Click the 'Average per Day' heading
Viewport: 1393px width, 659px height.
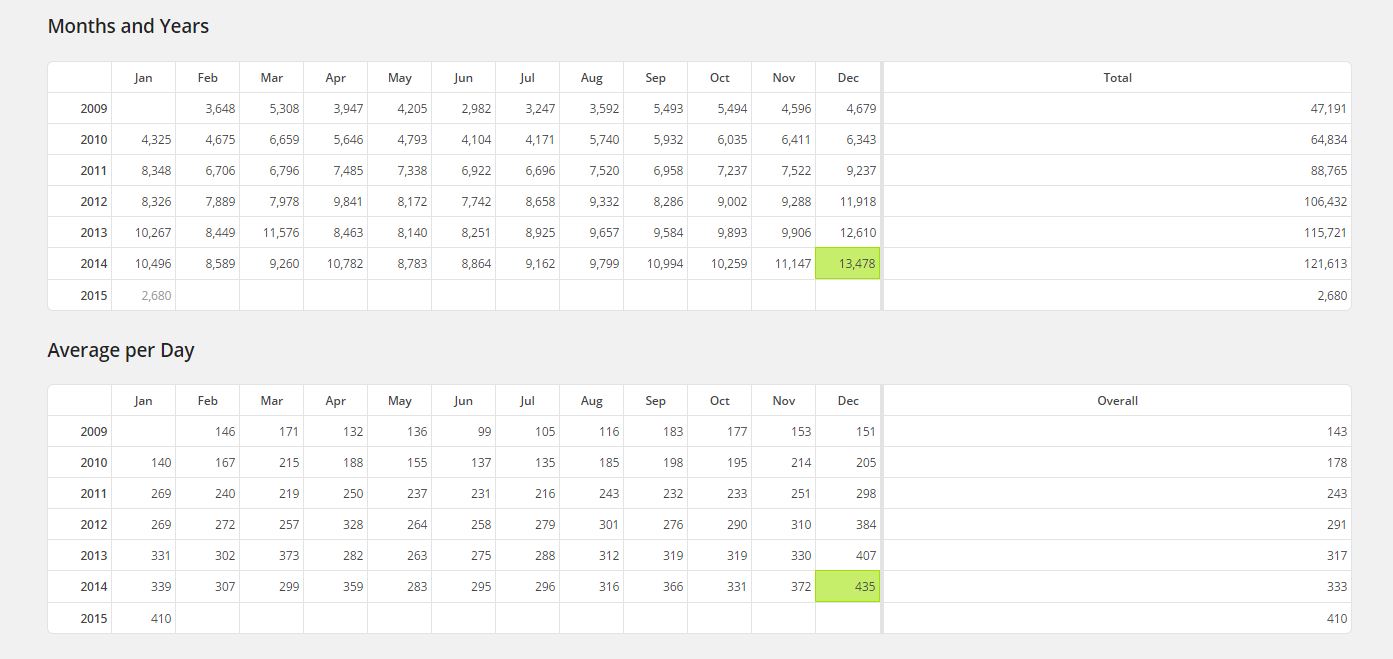click(x=121, y=351)
